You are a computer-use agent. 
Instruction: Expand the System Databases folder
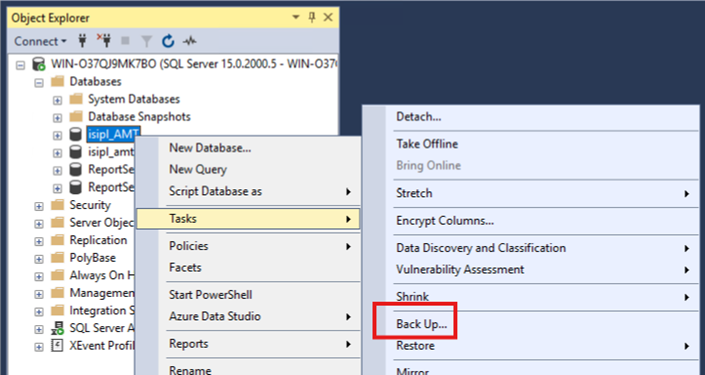coord(58,100)
